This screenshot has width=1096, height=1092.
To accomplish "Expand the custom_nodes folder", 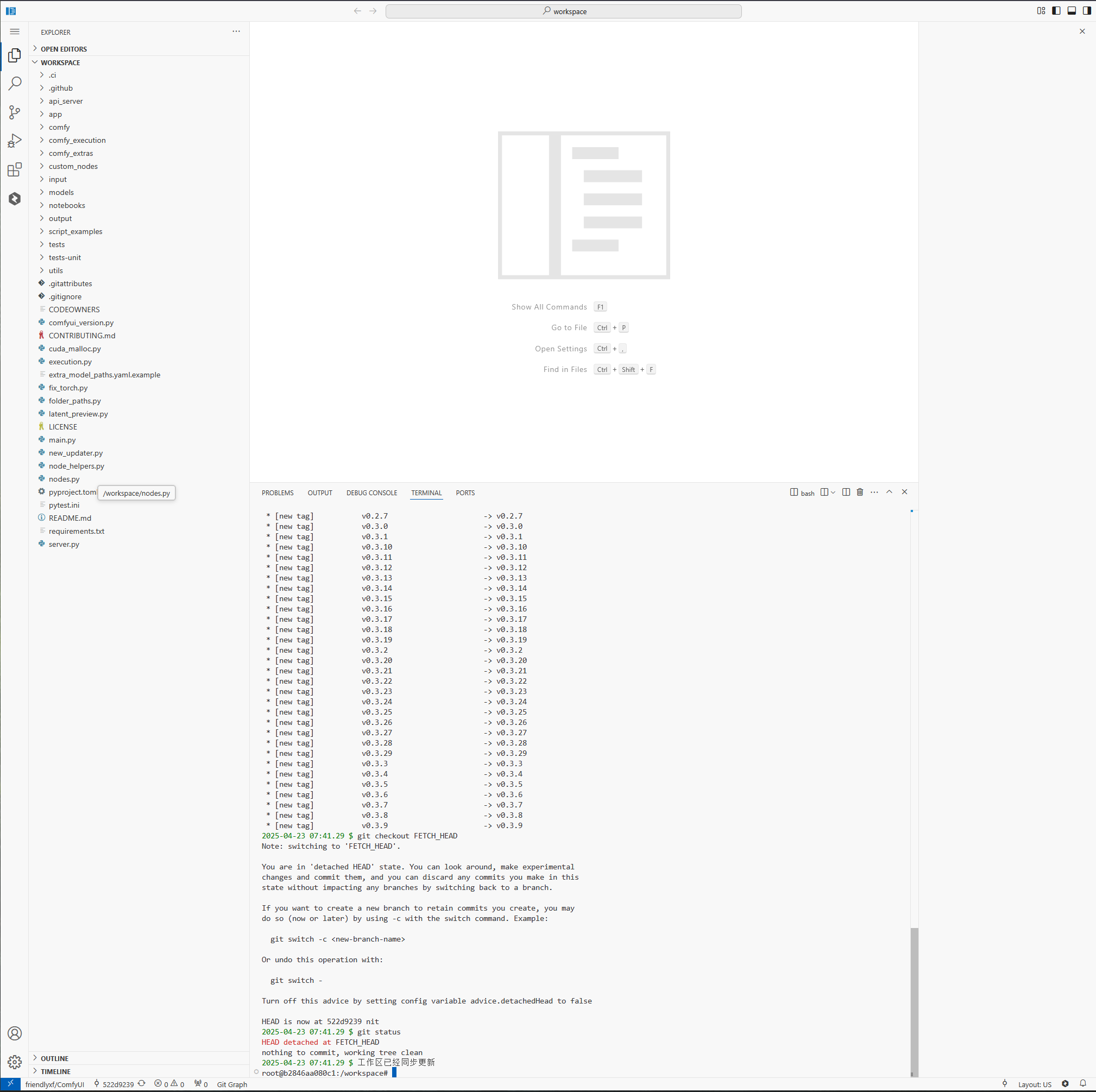I will point(73,166).
